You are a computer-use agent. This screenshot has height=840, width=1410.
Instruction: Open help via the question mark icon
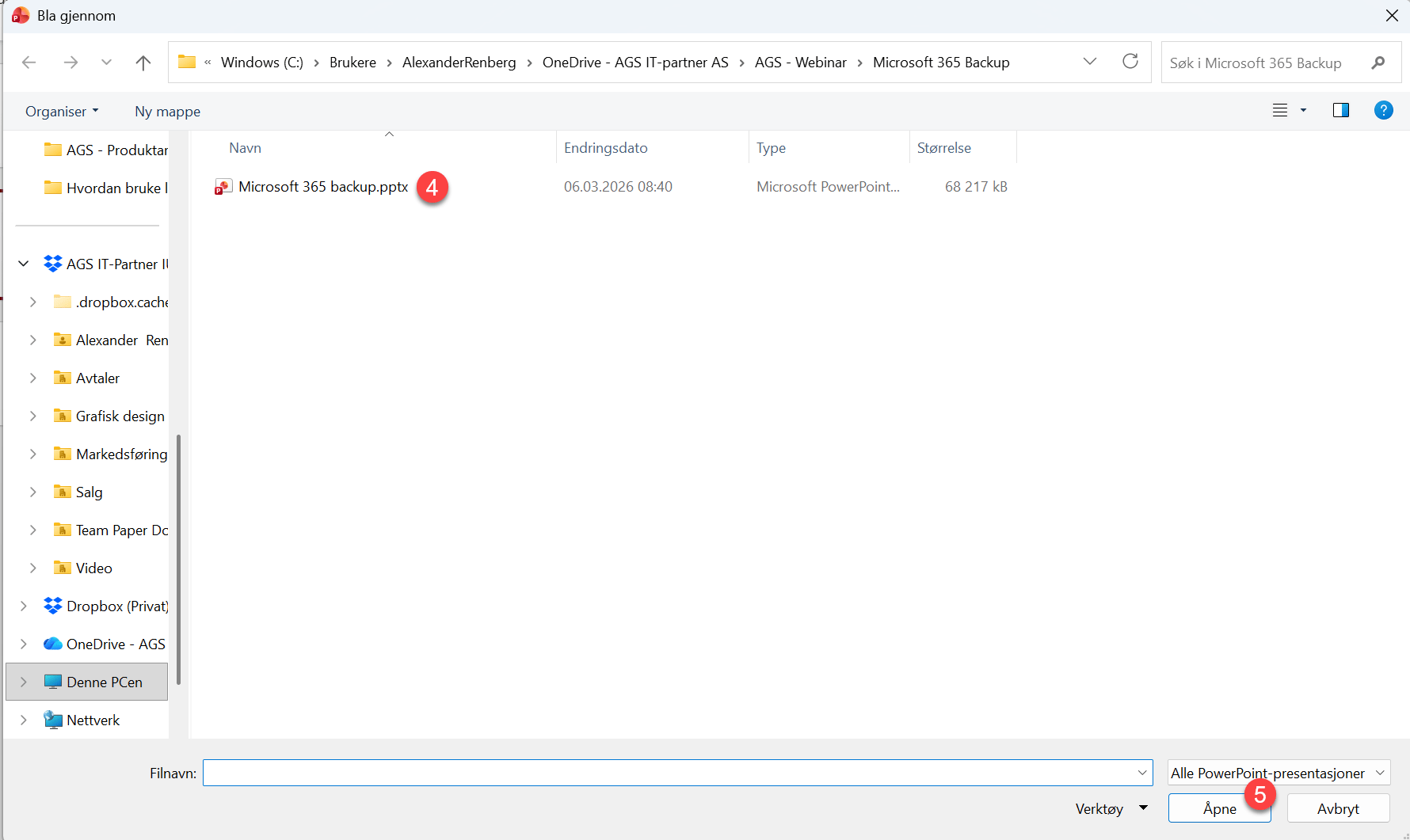[x=1384, y=110]
